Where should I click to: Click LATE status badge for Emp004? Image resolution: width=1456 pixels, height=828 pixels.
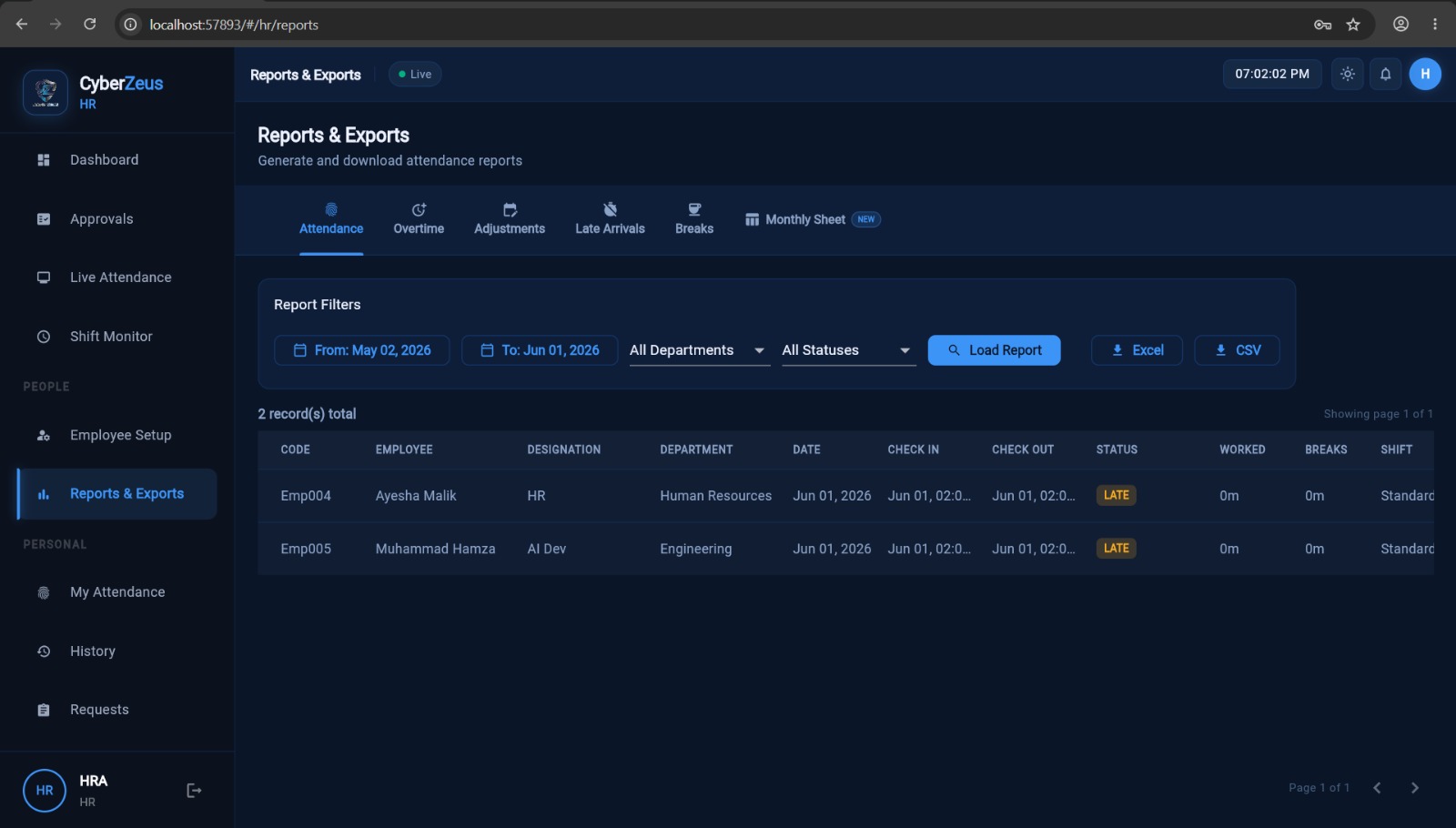point(1116,495)
